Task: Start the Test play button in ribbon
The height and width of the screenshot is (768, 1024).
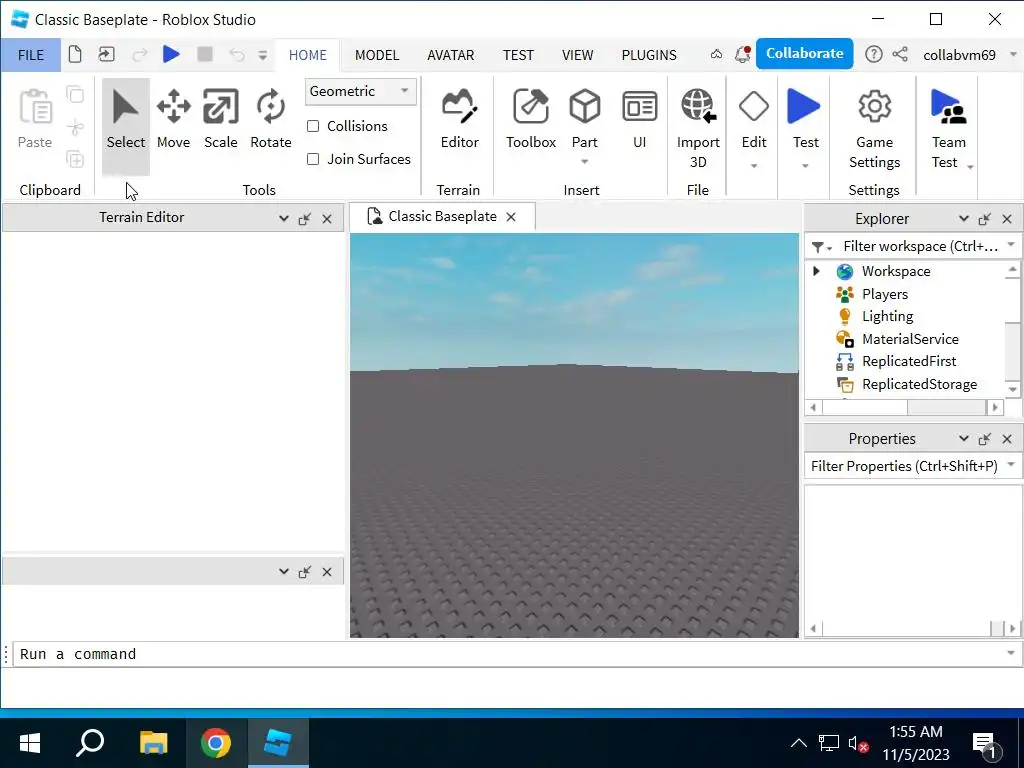Action: 804,106
